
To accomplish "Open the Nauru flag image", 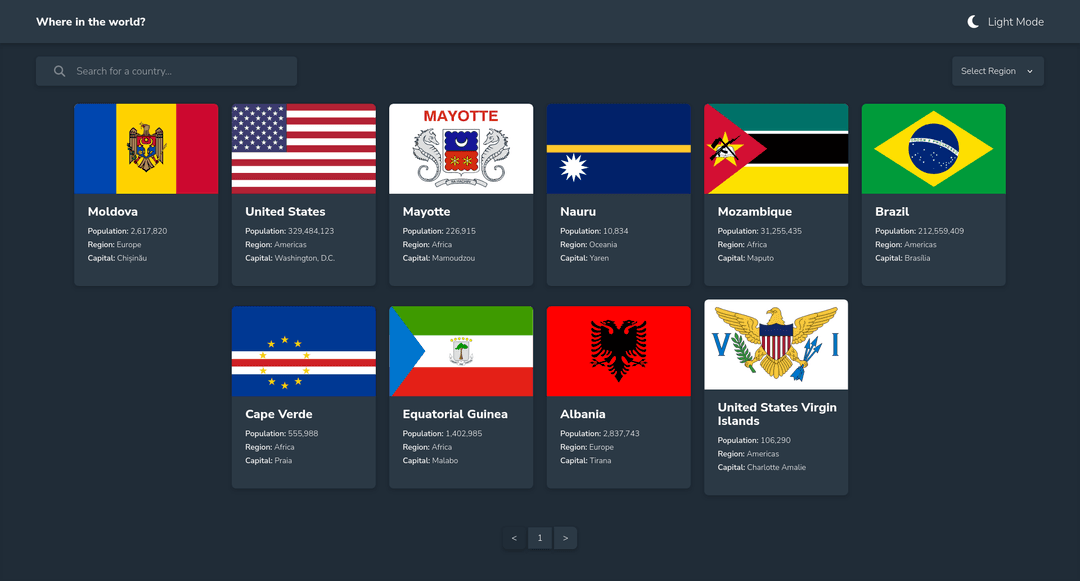I will [x=619, y=149].
